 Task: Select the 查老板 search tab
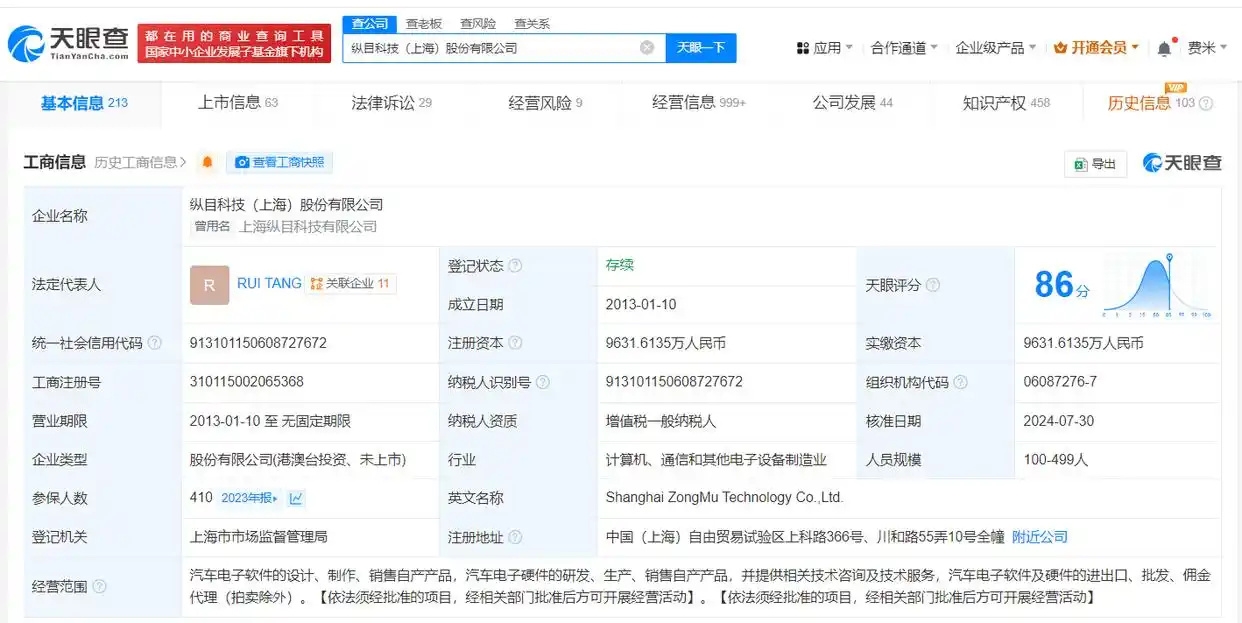point(422,23)
